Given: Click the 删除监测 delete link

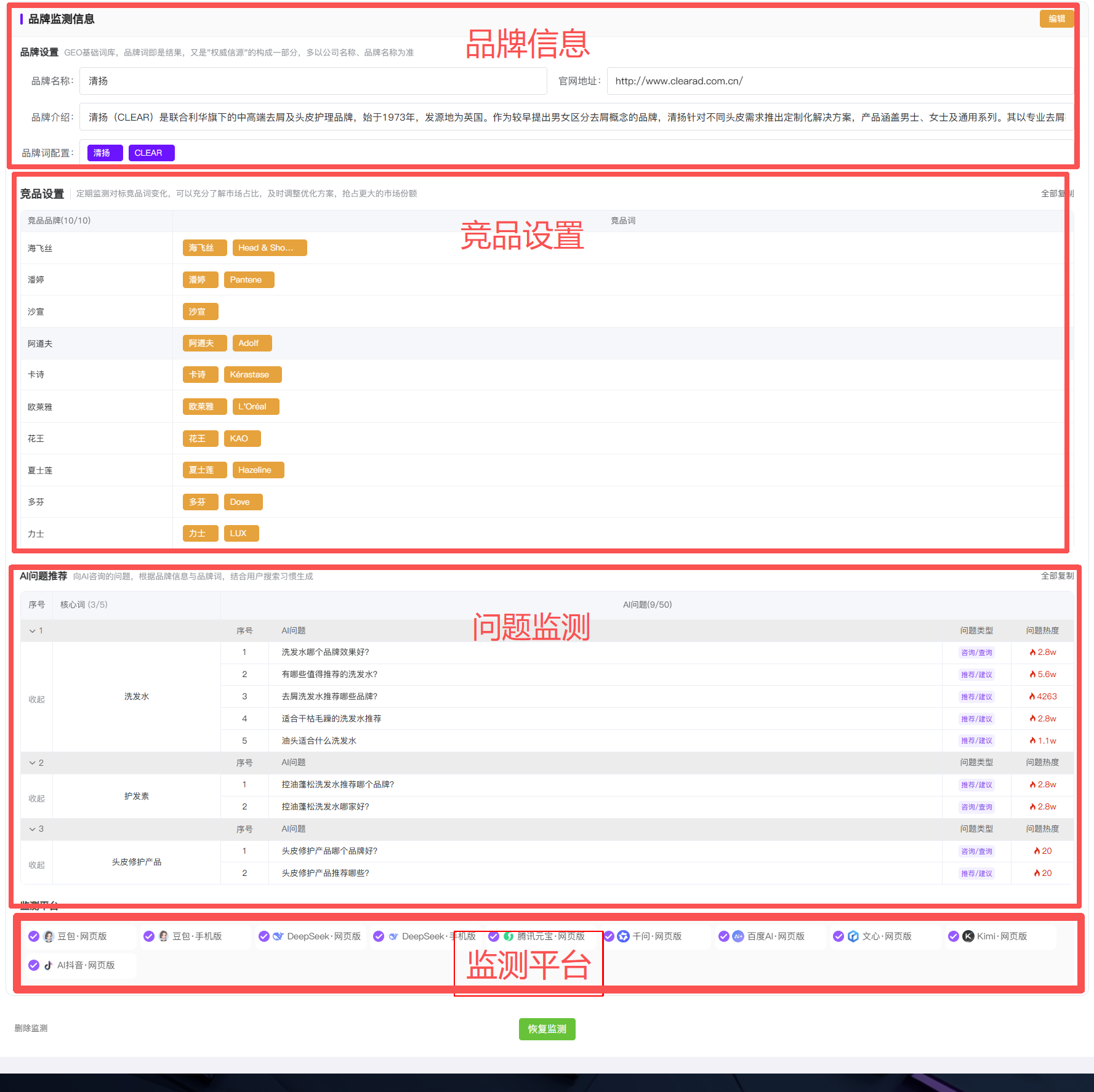Looking at the screenshot, I should point(31,1028).
